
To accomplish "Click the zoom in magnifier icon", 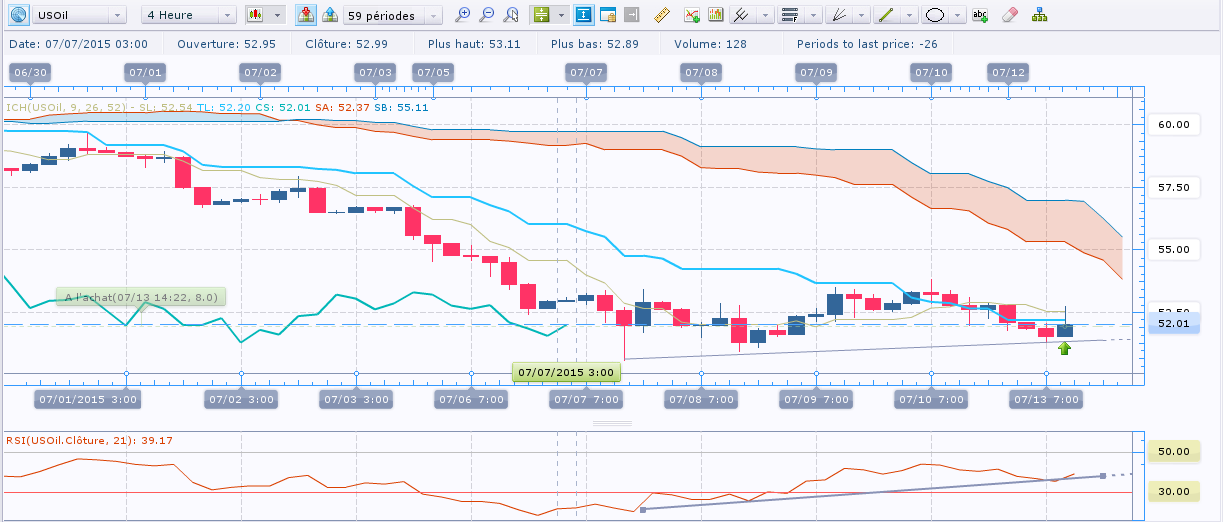I will 461,15.
